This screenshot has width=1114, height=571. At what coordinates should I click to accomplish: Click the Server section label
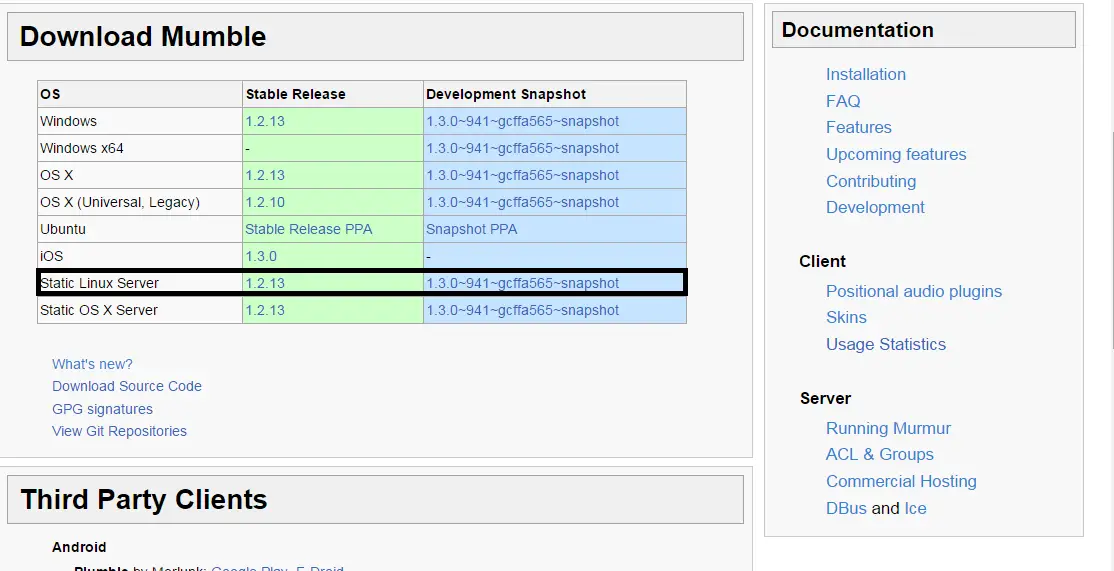(825, 398)
